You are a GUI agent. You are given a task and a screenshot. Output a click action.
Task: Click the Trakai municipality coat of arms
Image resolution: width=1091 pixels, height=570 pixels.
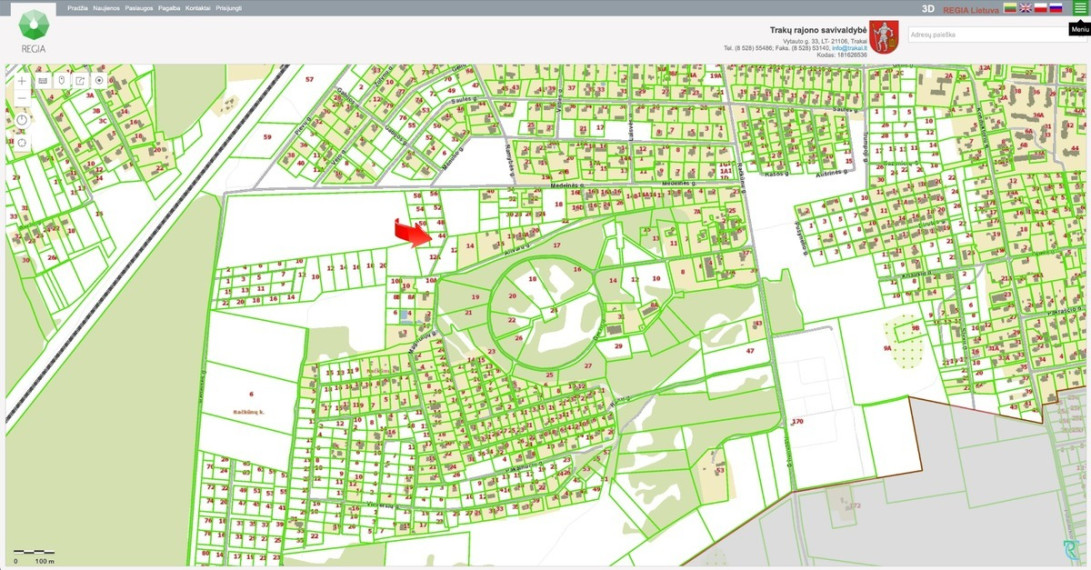[x=884, y=37]
